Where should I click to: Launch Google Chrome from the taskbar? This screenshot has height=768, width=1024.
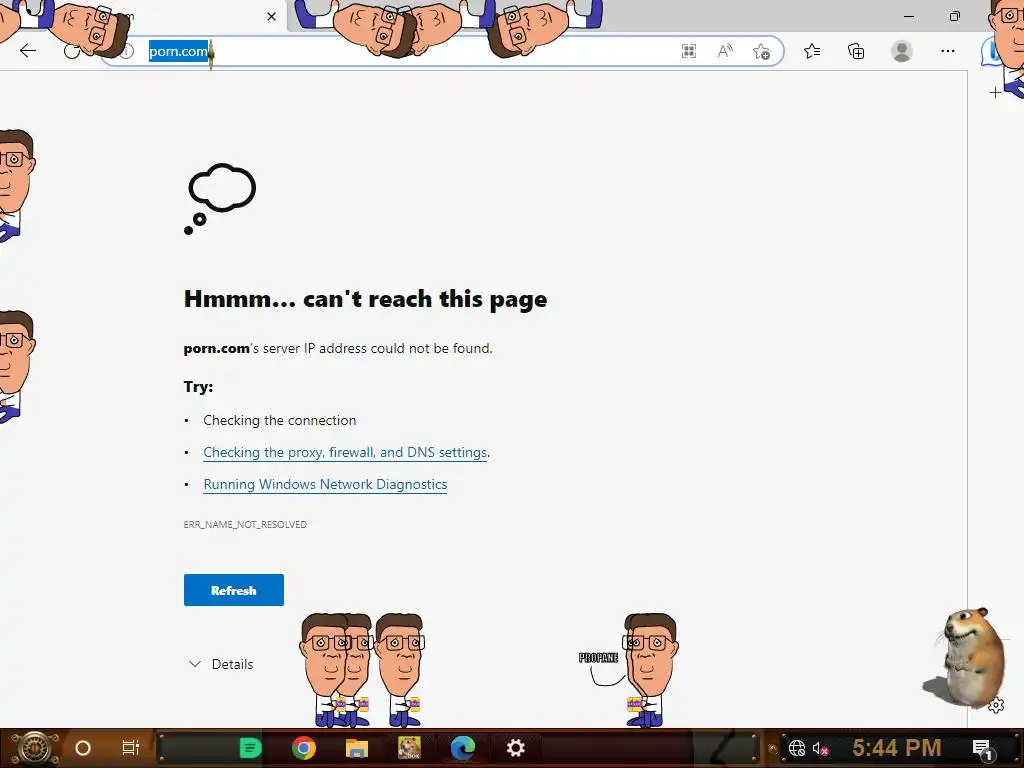(304, 748)
